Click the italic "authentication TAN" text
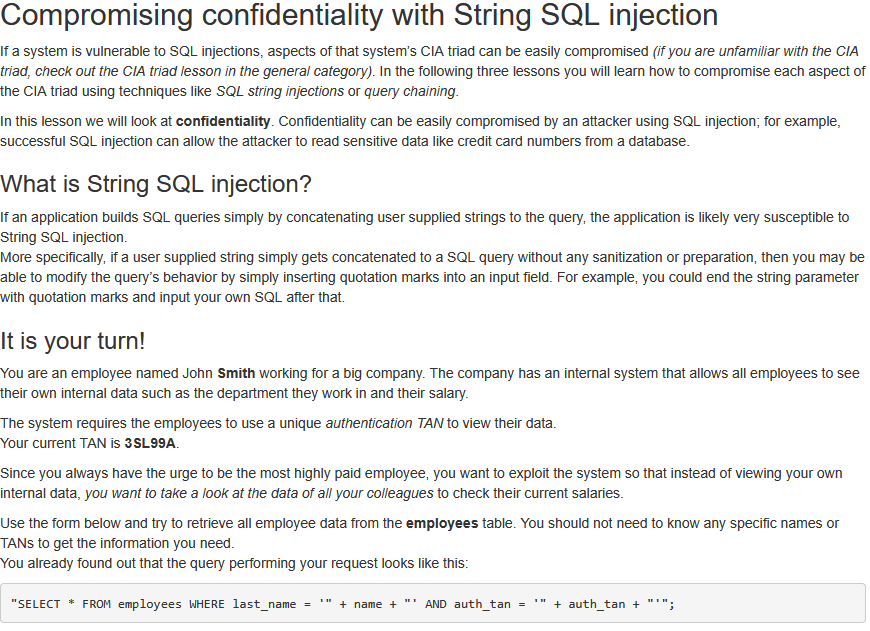 [x=384, y=423]
